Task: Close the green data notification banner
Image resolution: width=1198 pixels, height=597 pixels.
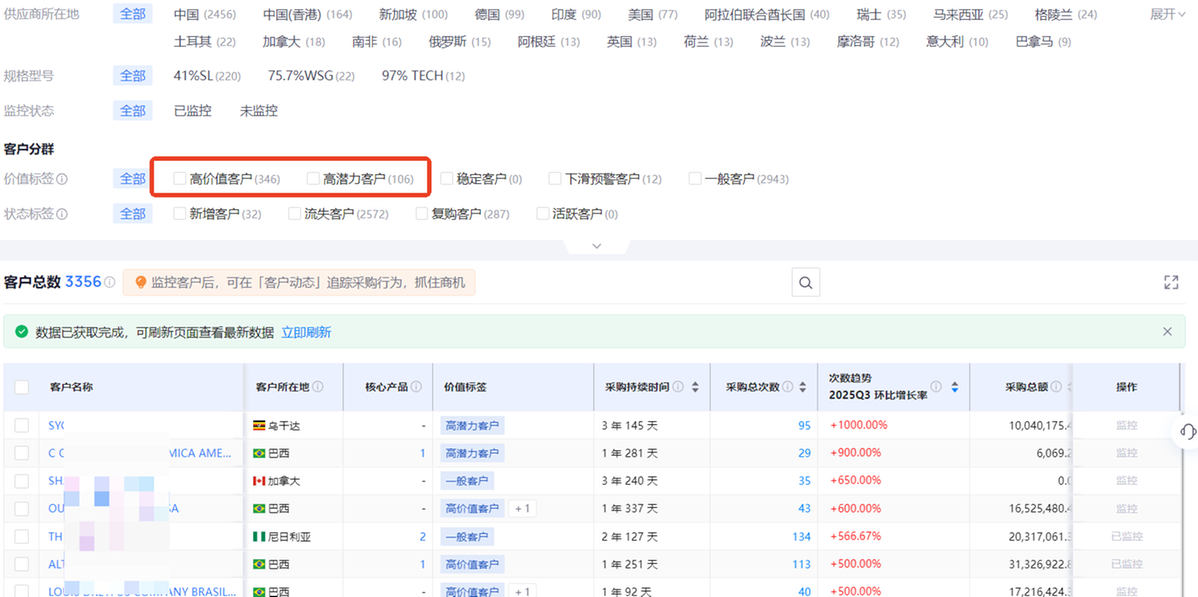Action: (1167, 332)
